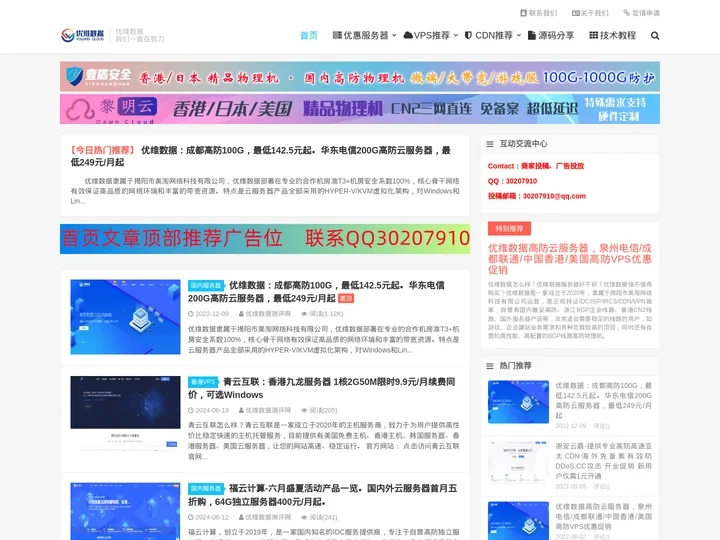The image size is (720, 540).
Task: Click the icon beside 联系我们
Action: coord(523,13)
